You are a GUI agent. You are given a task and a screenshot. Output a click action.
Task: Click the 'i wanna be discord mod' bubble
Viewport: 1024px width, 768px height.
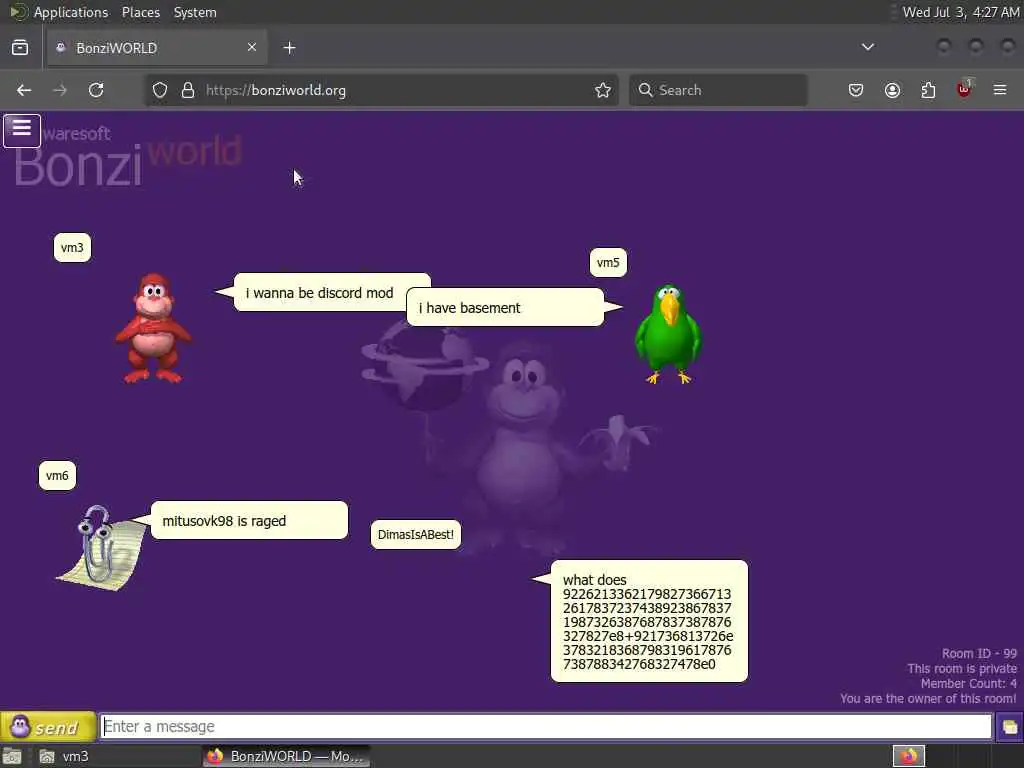(x=319, y=293)
